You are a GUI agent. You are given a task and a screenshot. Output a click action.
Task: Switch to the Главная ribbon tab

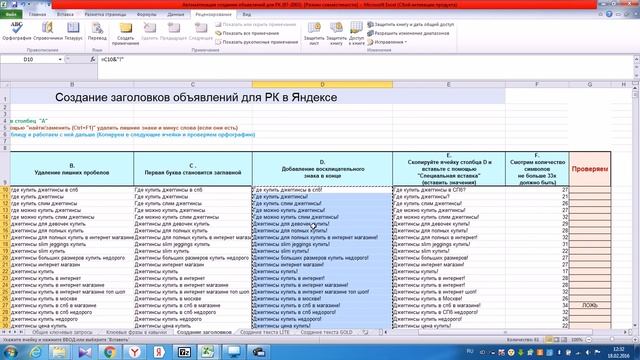coord(38,14)
